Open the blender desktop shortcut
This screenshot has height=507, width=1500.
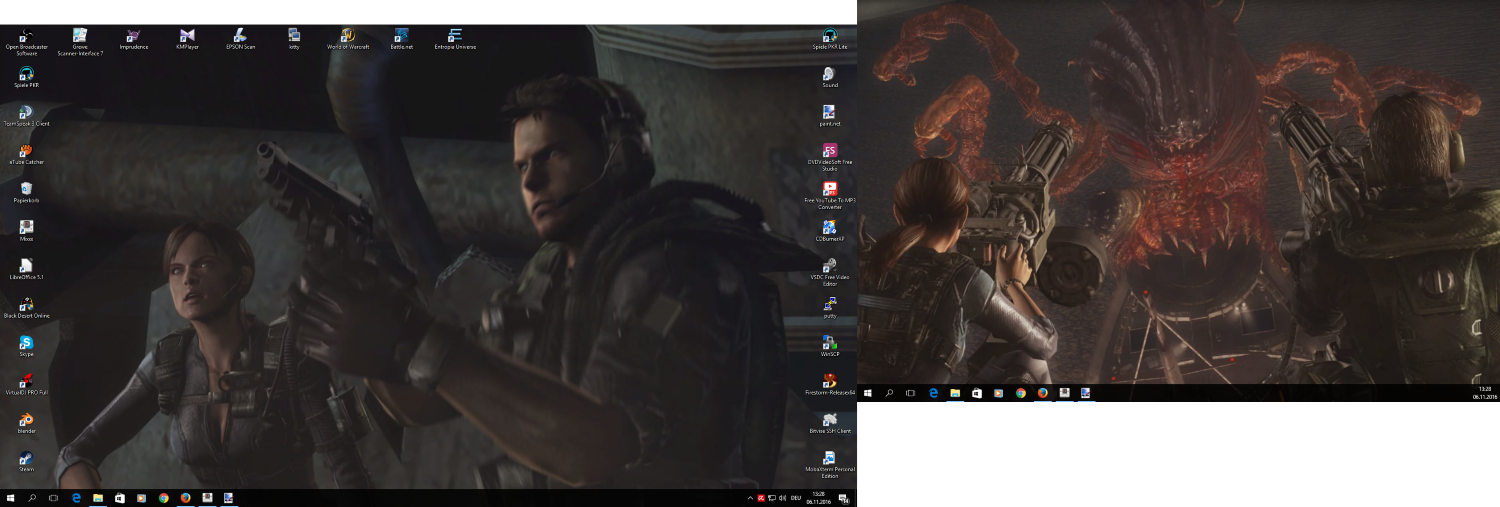click(x=27, y=421)
